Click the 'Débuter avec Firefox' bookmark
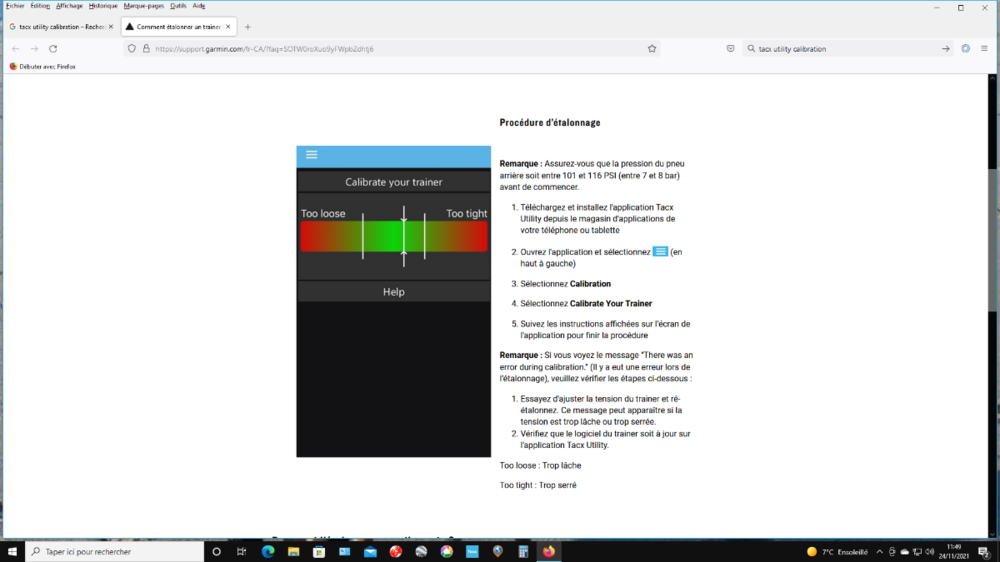The height and width of the screenshot is (562, 1000). [x=42, y=66]
